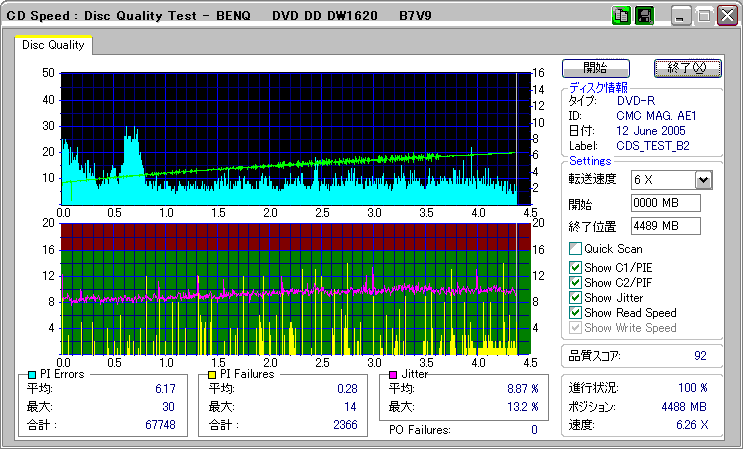
Task: Click the save floppy disk icon
Action: coord(644,16)
